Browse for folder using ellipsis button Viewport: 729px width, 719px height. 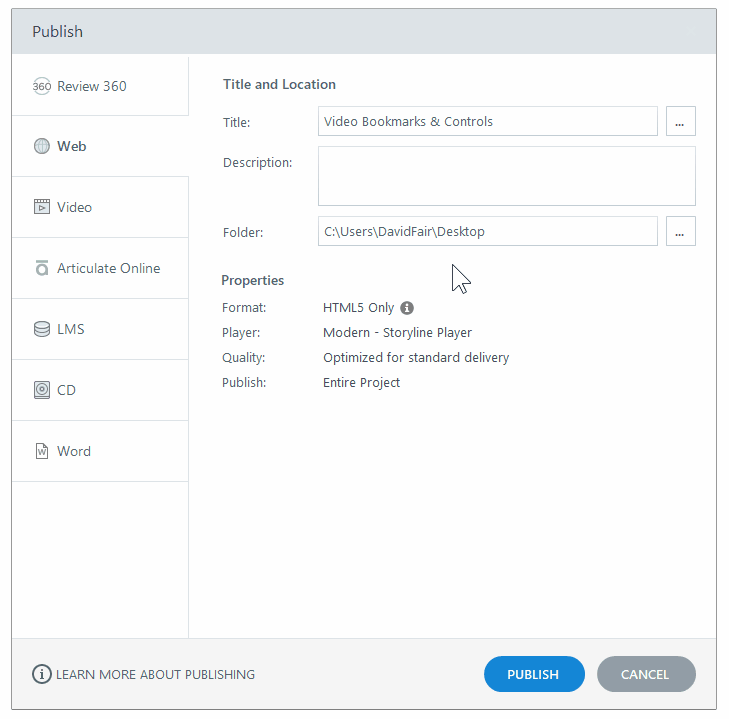[x=680, y=231]
